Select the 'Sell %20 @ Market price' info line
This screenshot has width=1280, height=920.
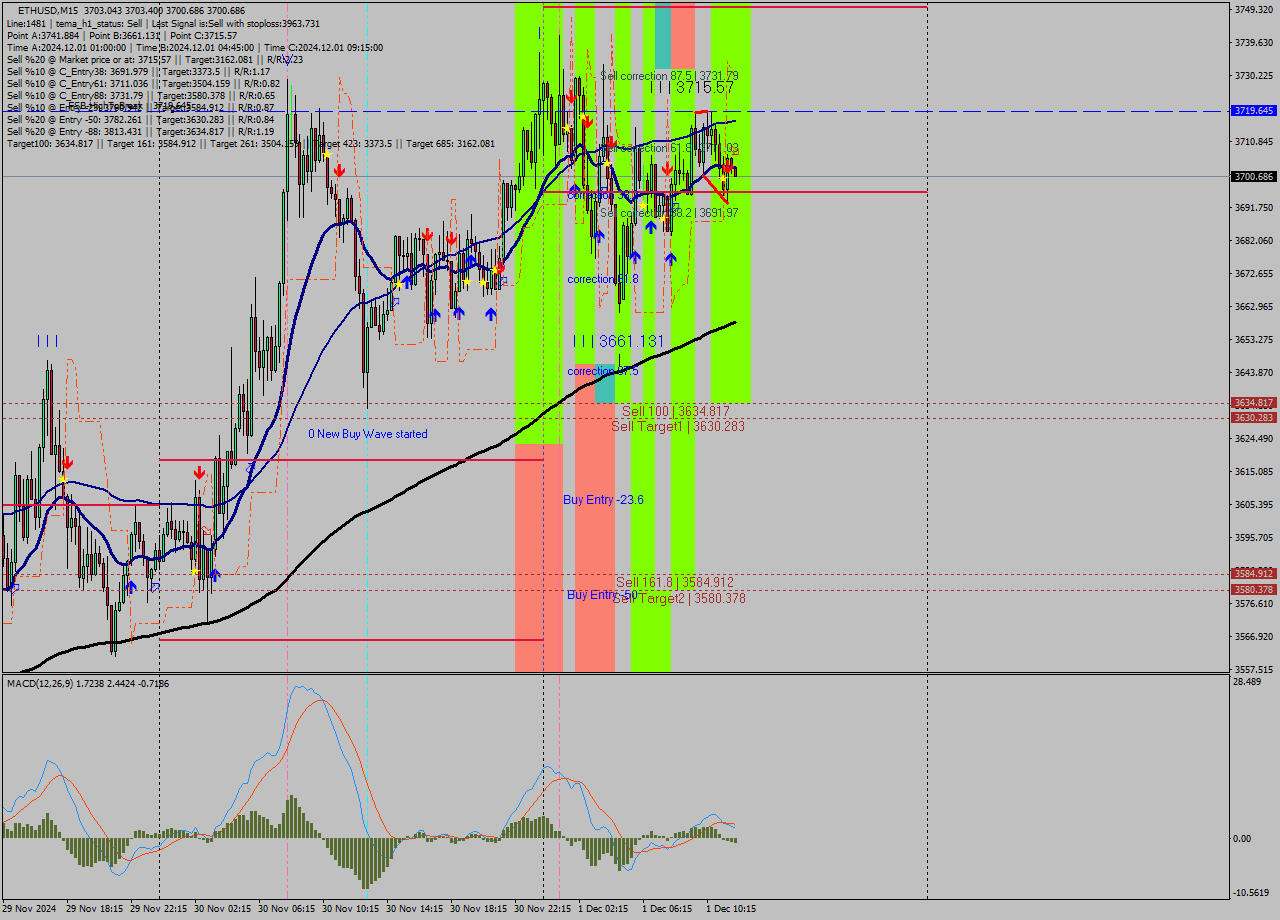[x=155, y=59]
